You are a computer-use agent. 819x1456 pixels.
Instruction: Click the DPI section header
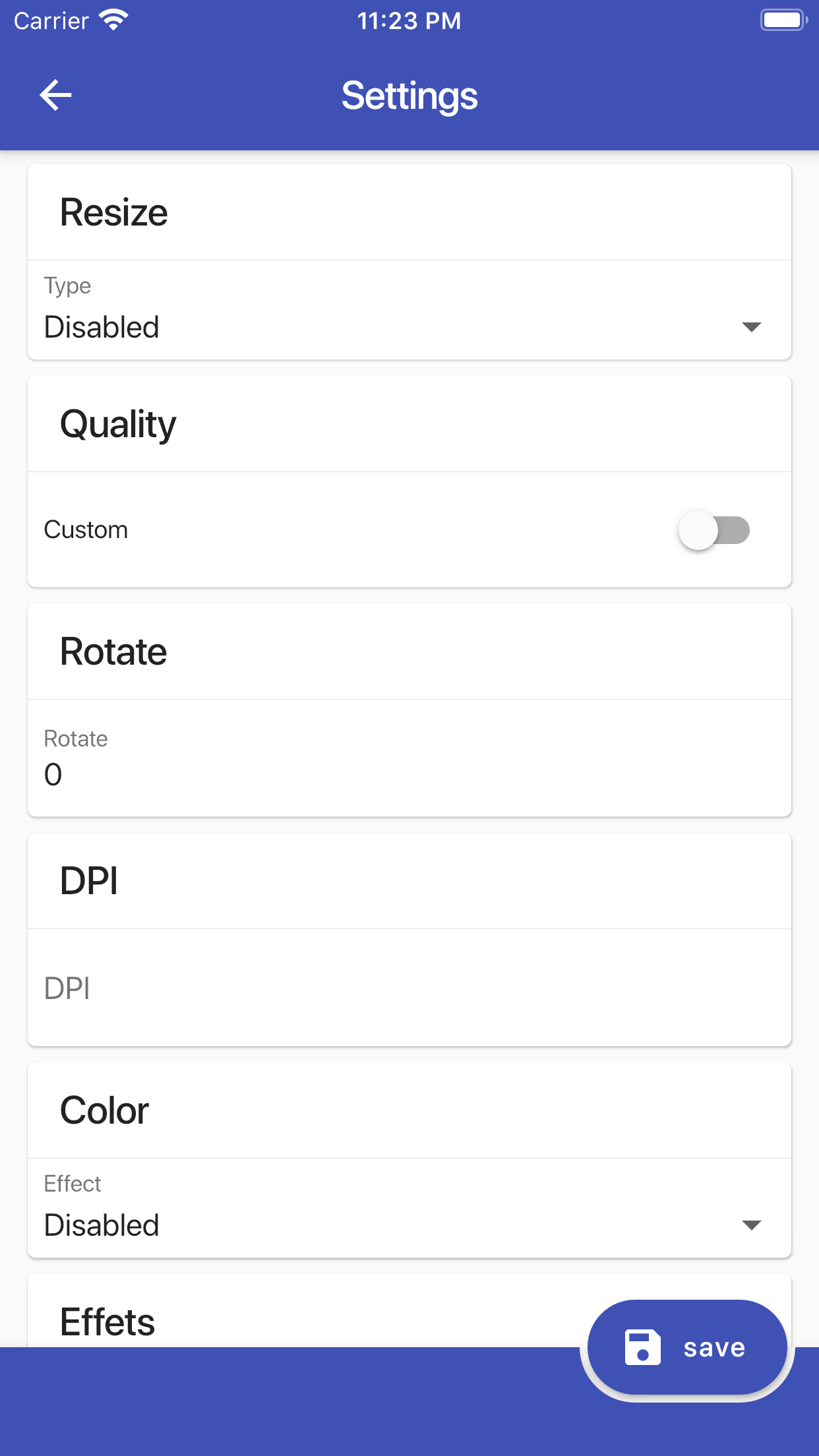click(88, 880)
